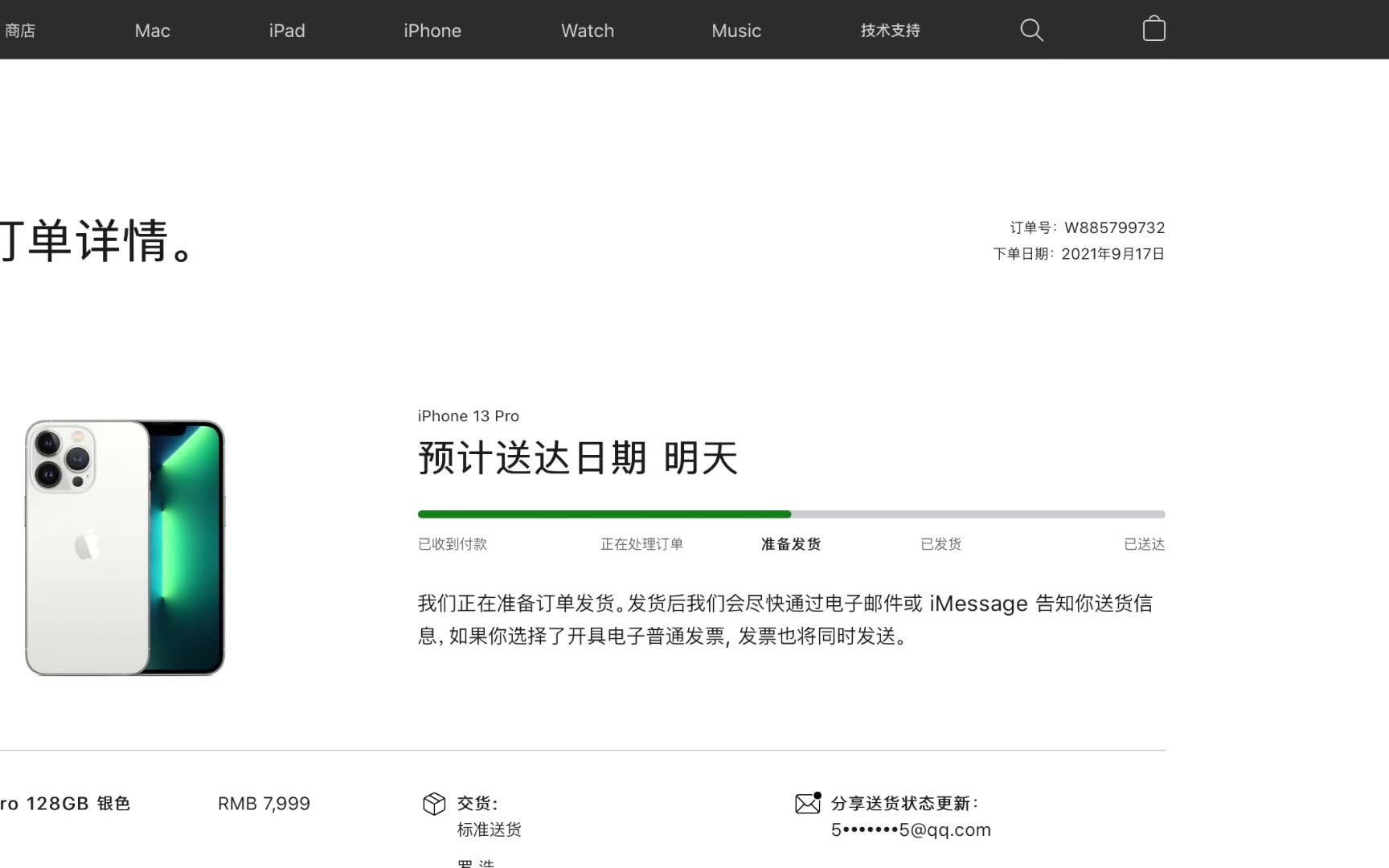Click the 128GB 银色 product description
This screenshot has width=1389, height=868.
click(64, 804)
